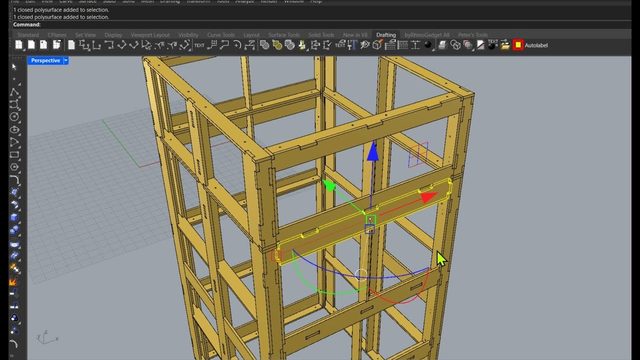This screenshot has height=360, width=640.
Task: Switch to the Standard toolbar tab
Action: point(29,35)
